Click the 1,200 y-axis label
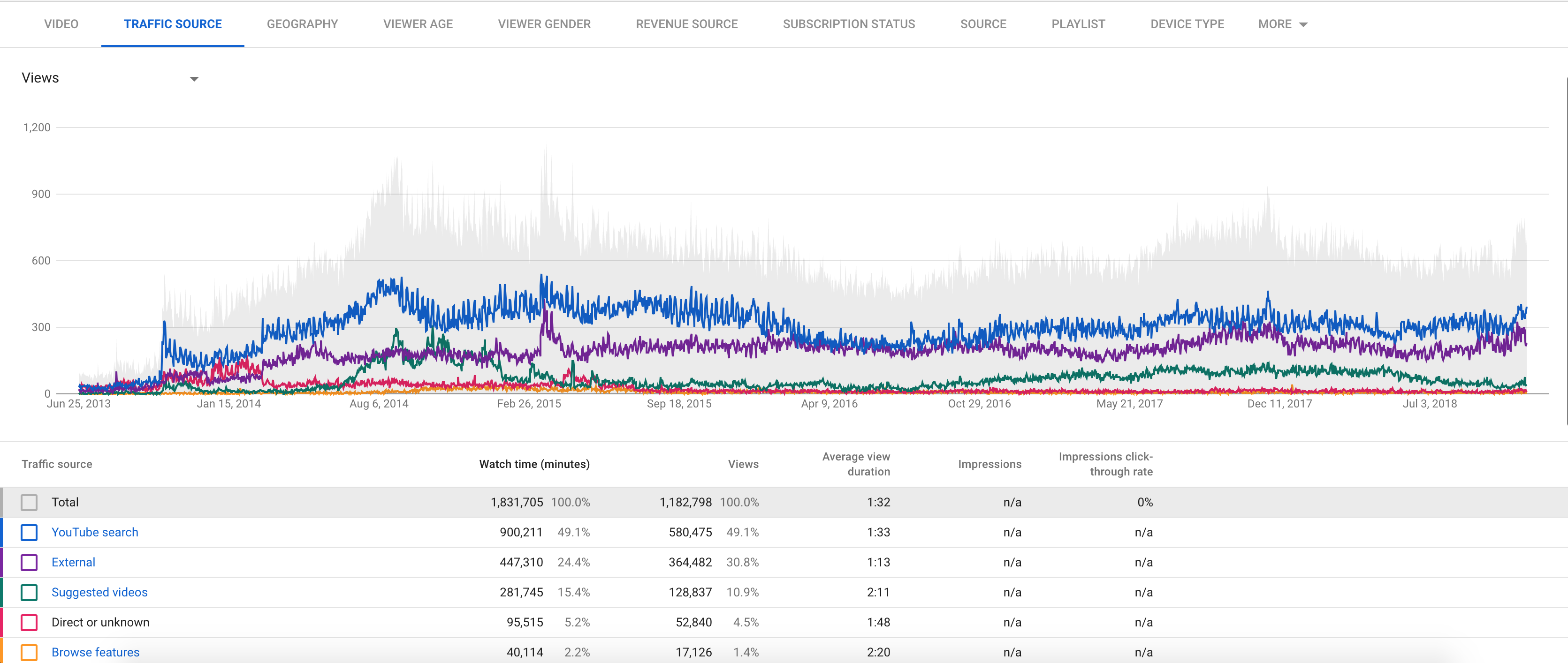The height and width of the screenshot is (663, 1568). tap(37, 127)
